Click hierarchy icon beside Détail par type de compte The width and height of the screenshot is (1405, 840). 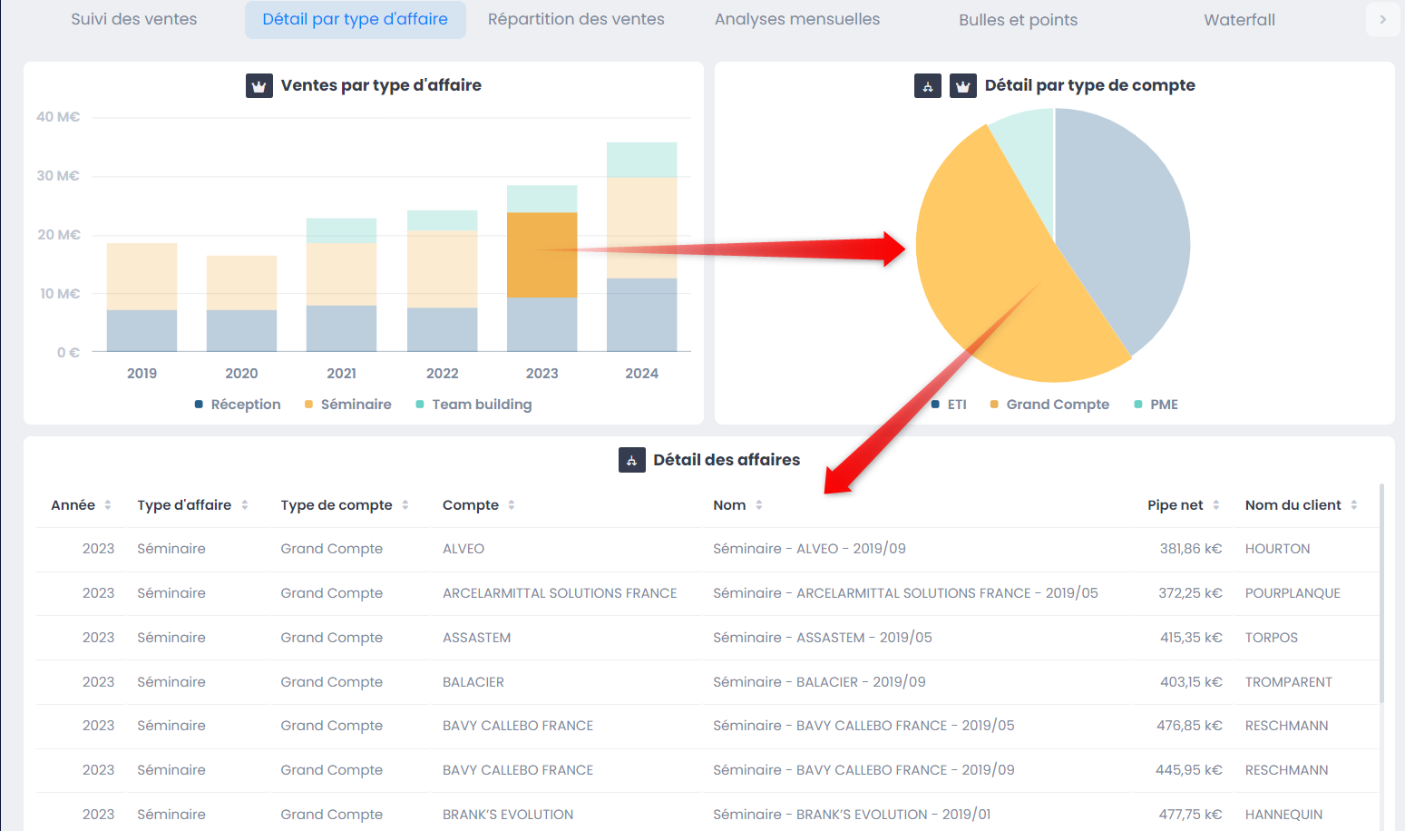pos(927,86)
